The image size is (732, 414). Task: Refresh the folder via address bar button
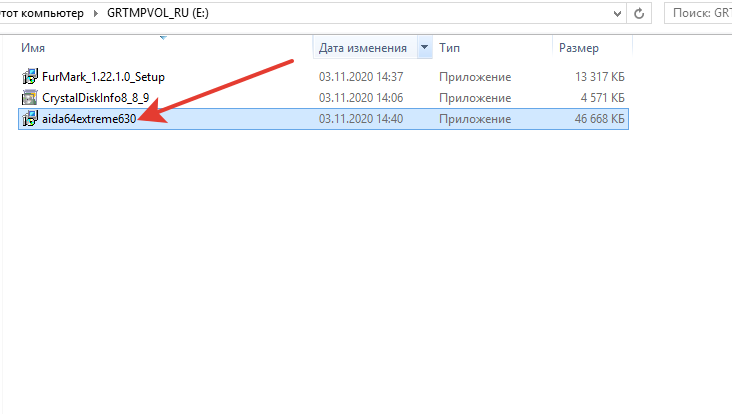point(639,13)
